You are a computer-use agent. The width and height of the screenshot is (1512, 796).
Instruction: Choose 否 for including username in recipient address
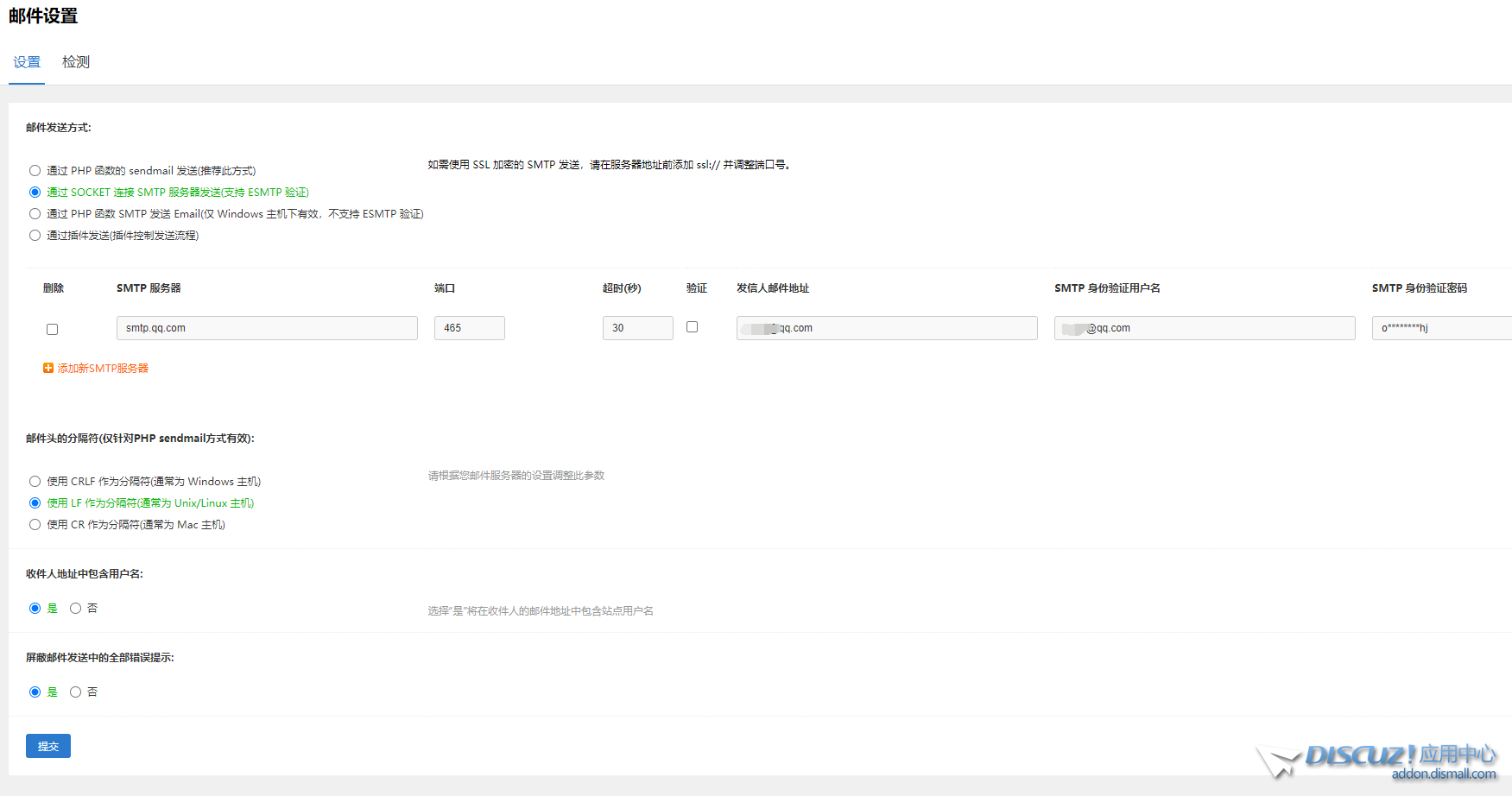(76, 609)
